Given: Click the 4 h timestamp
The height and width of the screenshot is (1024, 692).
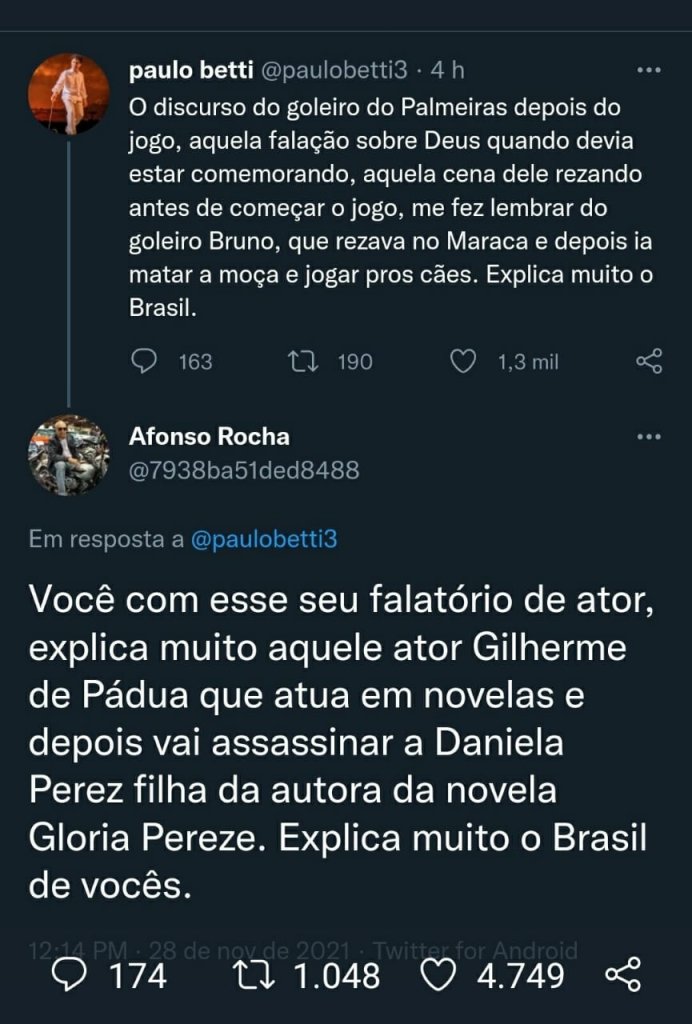Looking at the screenshot, I should tap(448, 71).
